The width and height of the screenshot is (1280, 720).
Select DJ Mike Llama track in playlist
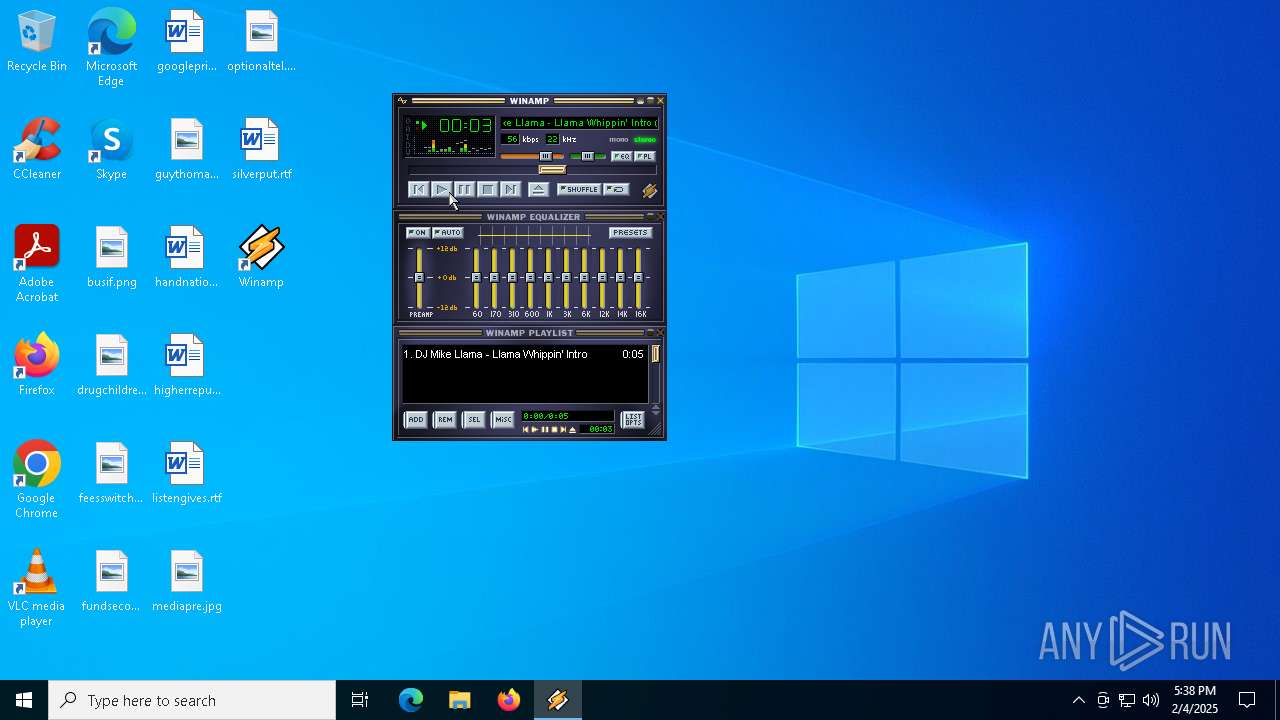coord(524,354)
